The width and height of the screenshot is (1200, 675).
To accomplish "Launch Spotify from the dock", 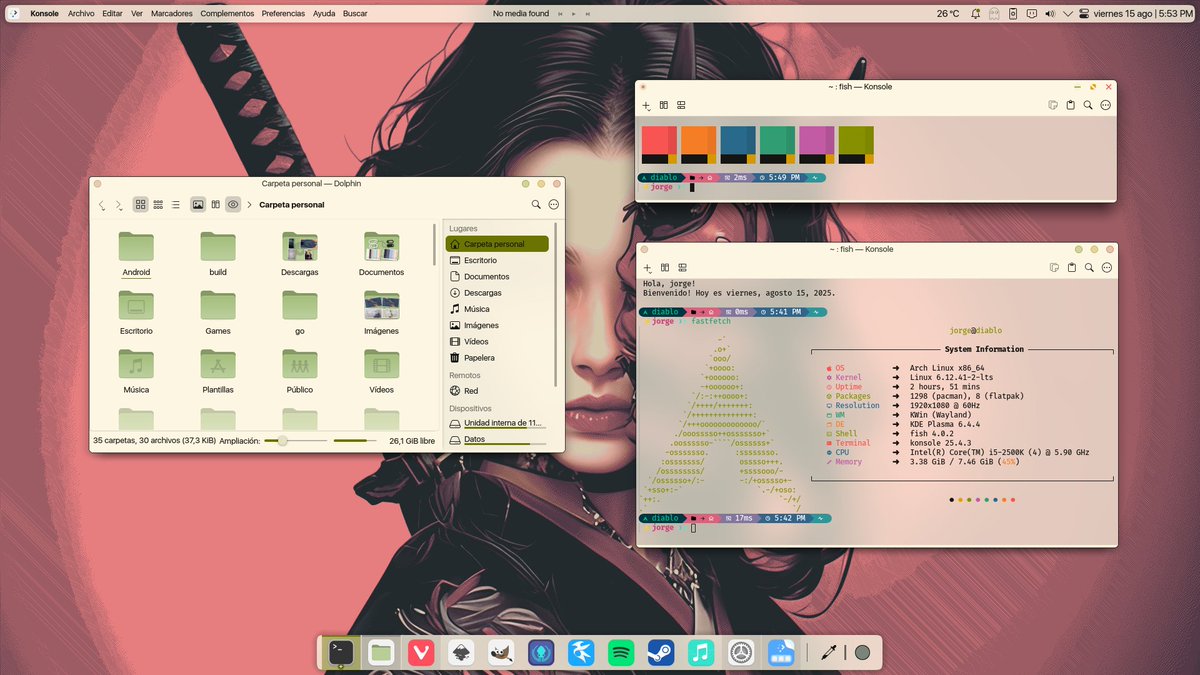I will coord(621,653).
